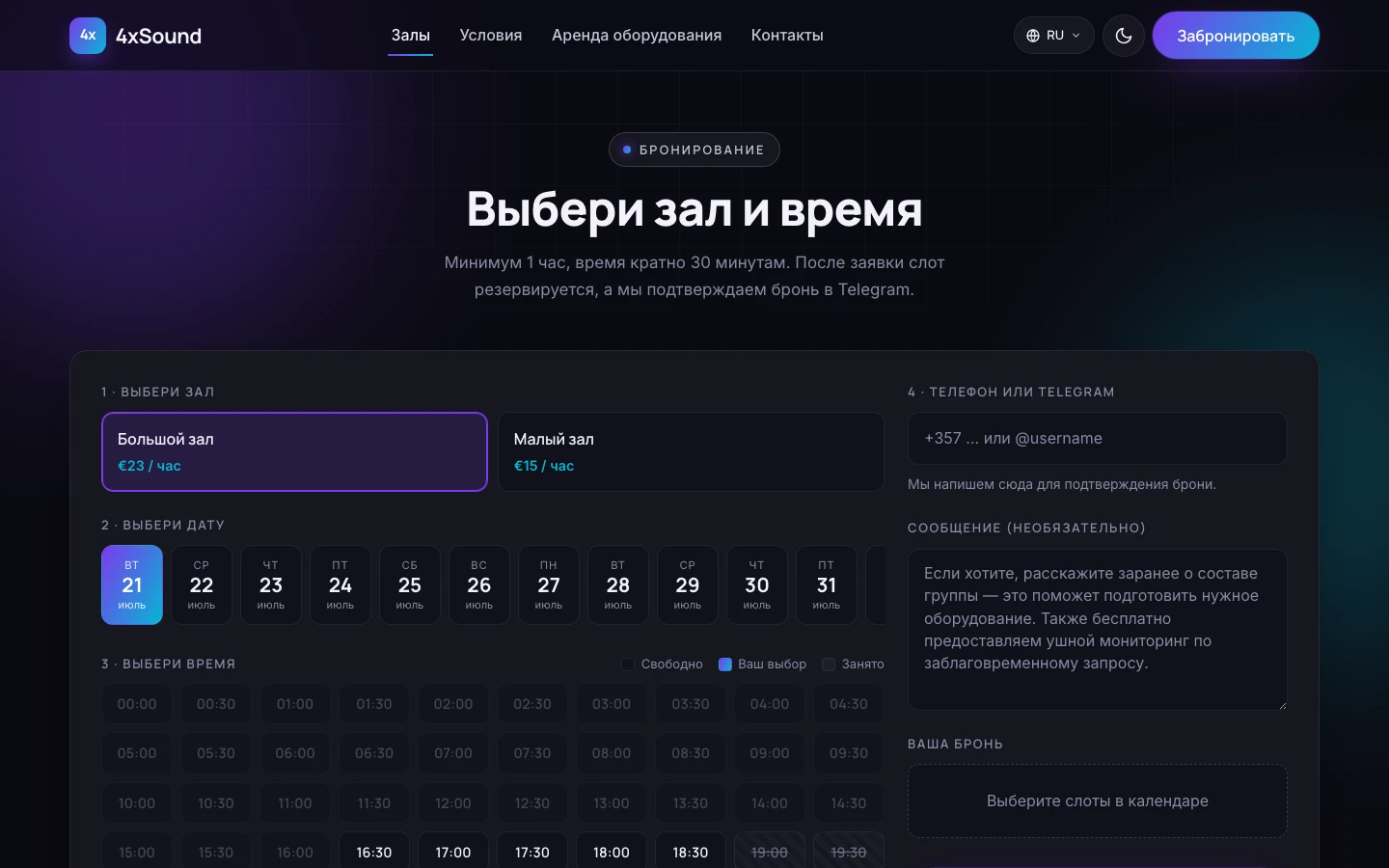
Task: Click the disabled 00:00 slot
Action: pos(137,704)
